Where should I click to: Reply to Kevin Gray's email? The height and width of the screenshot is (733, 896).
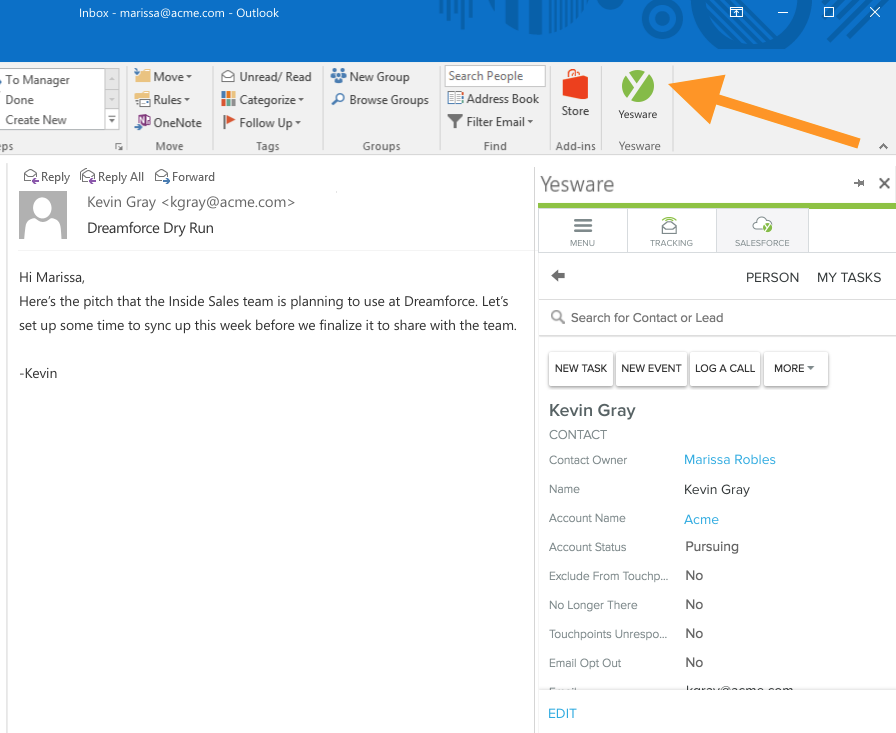click(x=46, y=177)
